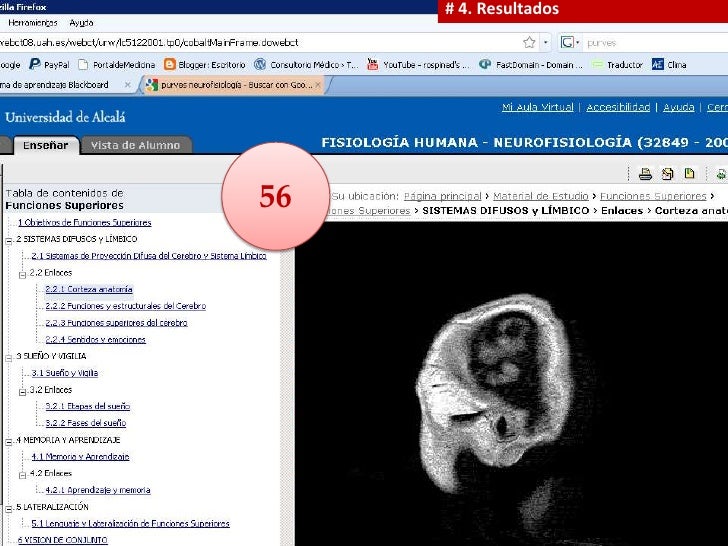
Task: Click the WordPress Consultorio Médico bookmark icon
Action: pos(260,65)
